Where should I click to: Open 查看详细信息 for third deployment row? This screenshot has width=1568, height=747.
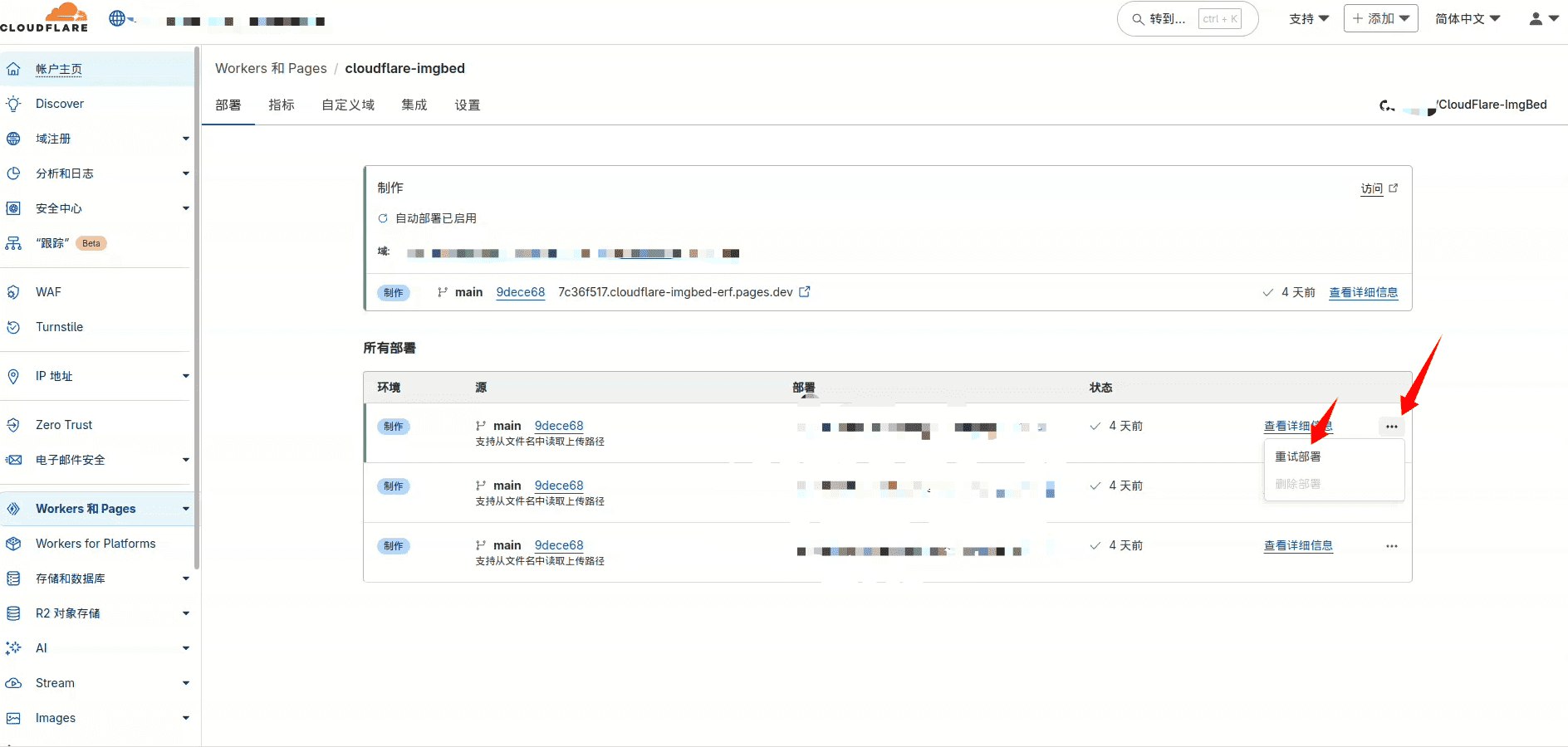[x=1298, y=545]
